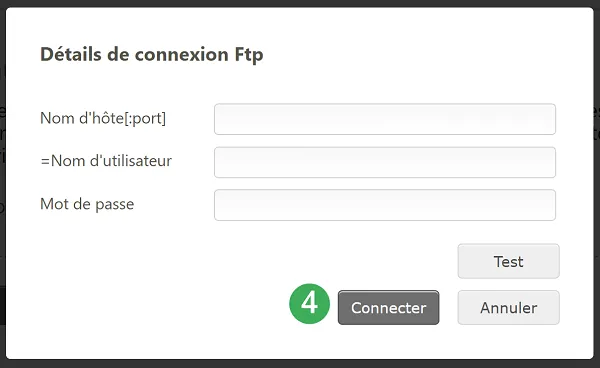Screen dimensions: 600x368
Task: Select the Mot de passe input field
Action: coord(385,205)
